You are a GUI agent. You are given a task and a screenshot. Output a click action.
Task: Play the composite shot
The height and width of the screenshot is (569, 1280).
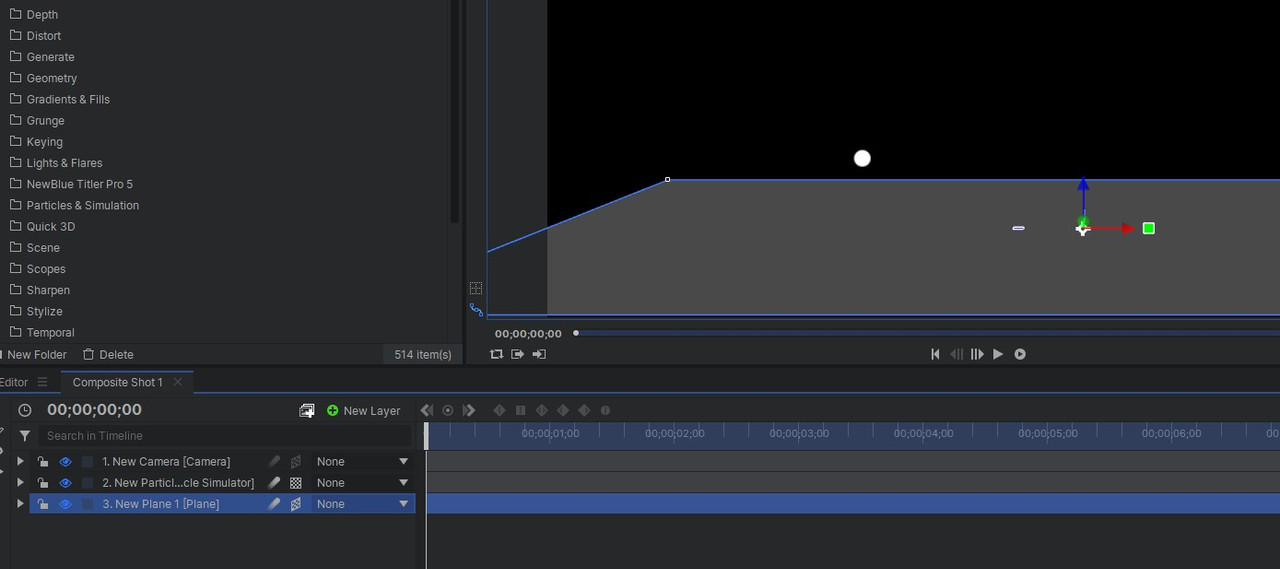(x=998, y=354)
